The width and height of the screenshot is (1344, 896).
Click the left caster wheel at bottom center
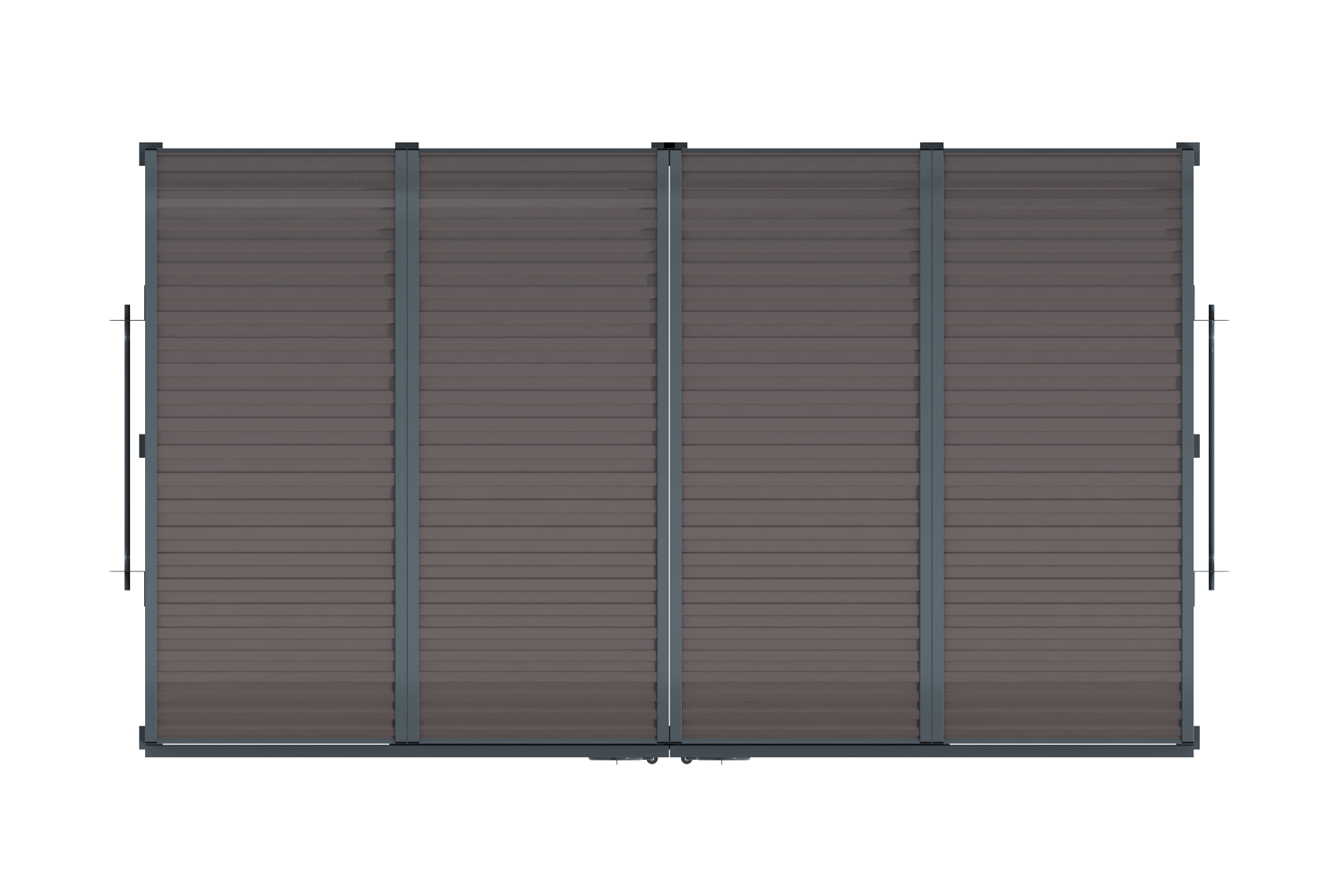pyautogui.click(x=651, y=760)
